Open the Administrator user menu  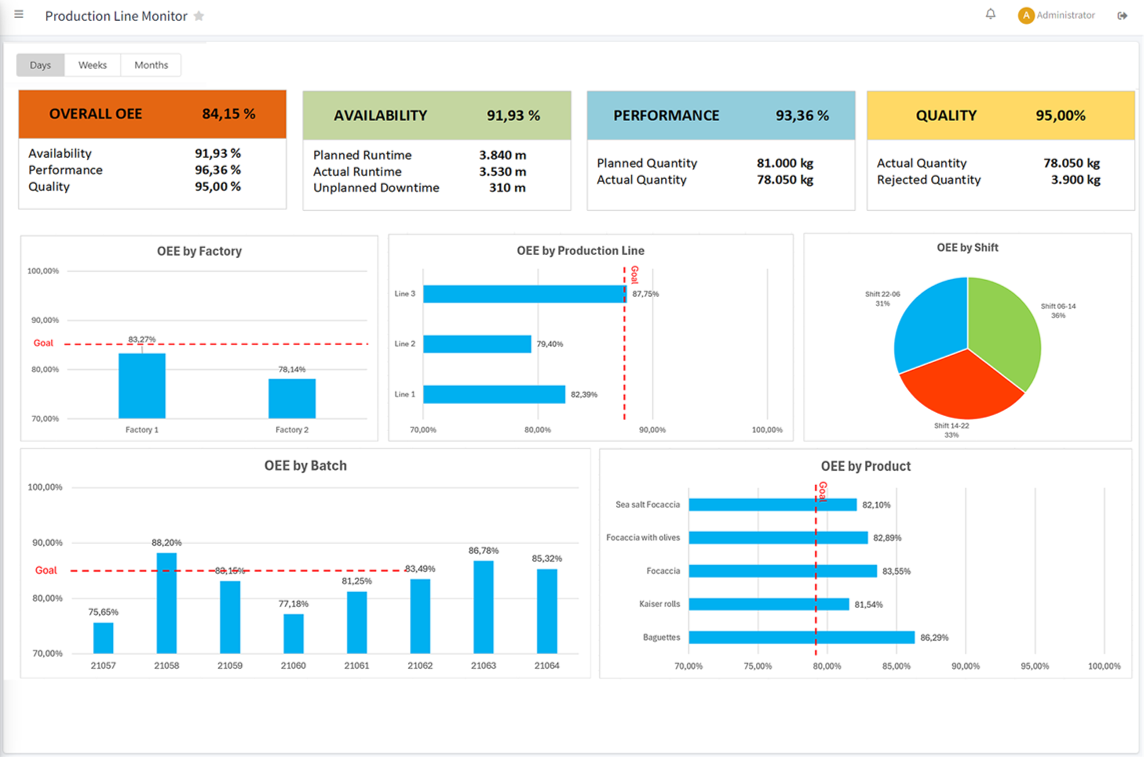tap(1065, 16)
